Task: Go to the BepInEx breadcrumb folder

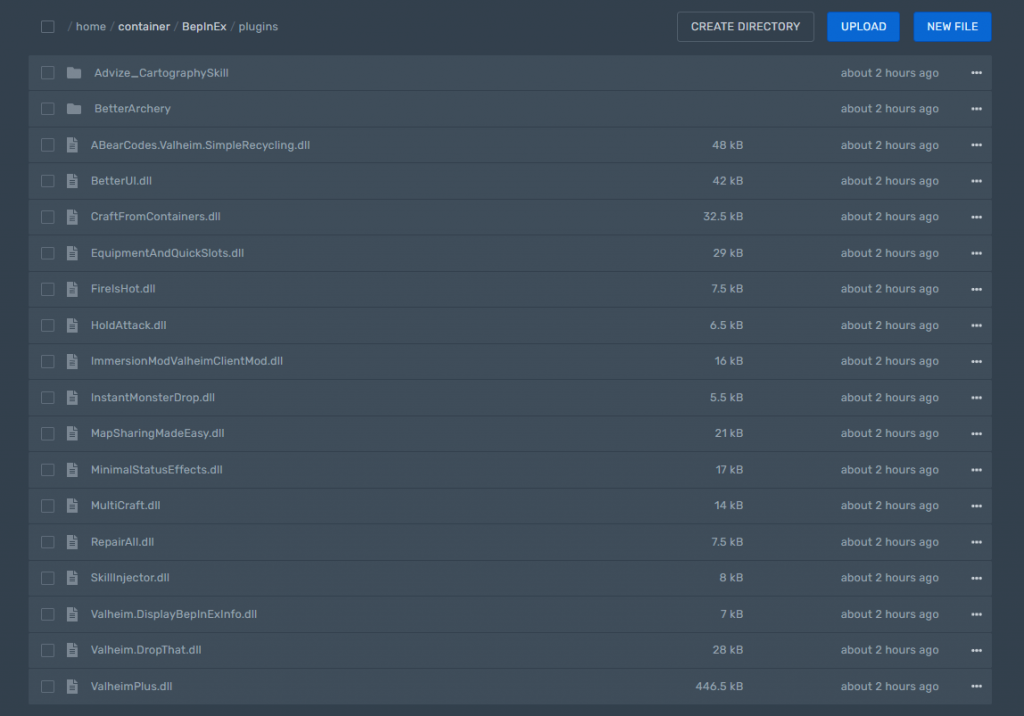Action: click(204, 27)
